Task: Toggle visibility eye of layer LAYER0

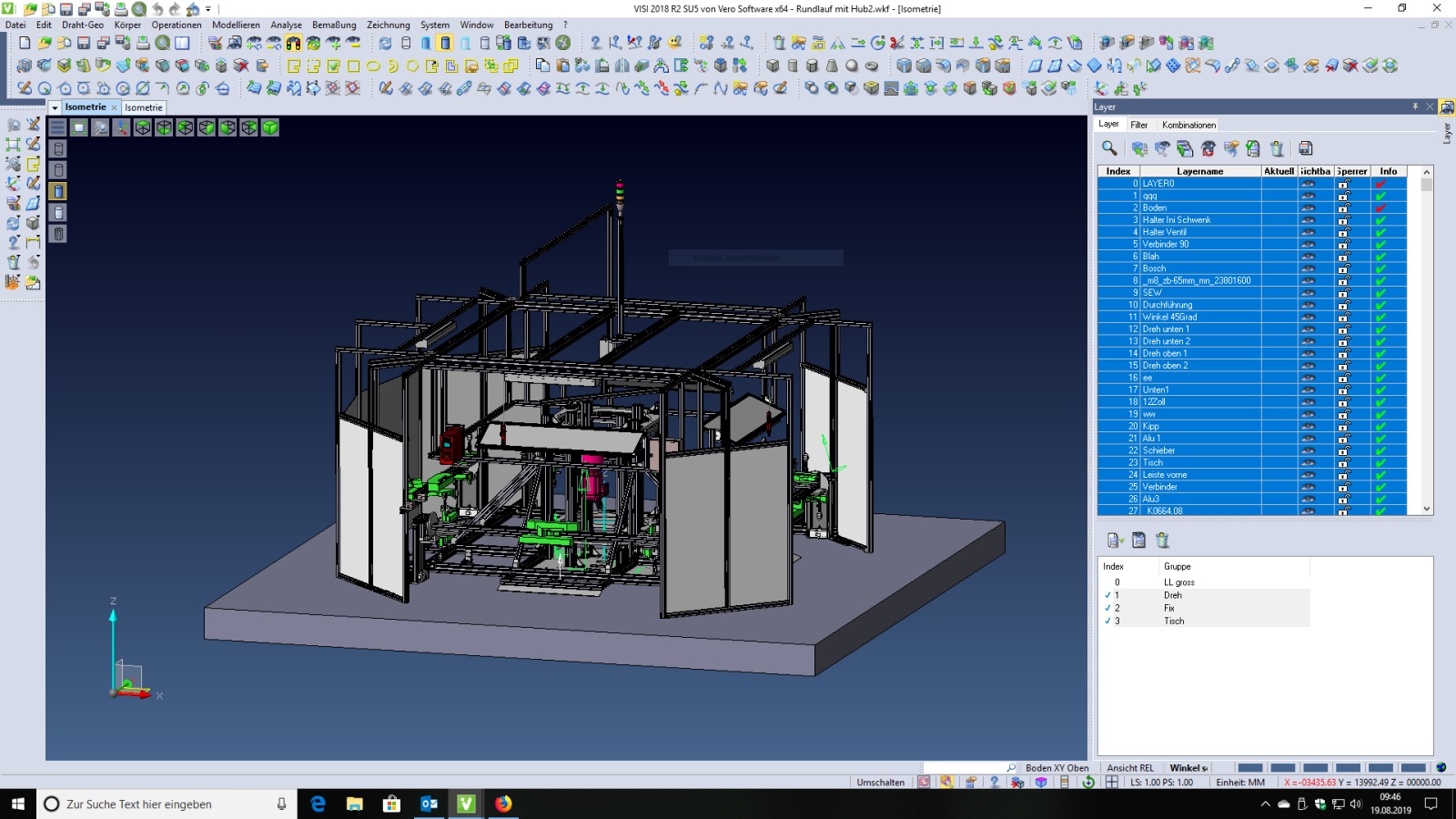Action: (1308, 184)
